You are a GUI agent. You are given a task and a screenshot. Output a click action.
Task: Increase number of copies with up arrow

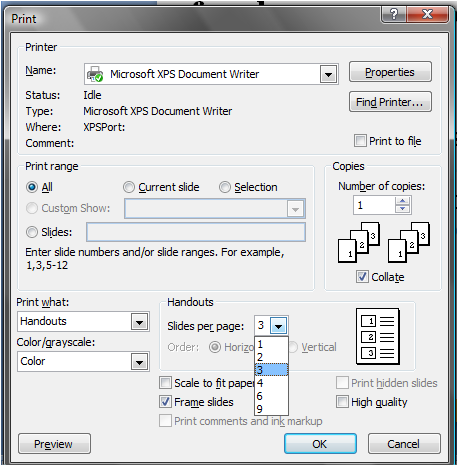point(403,201)
